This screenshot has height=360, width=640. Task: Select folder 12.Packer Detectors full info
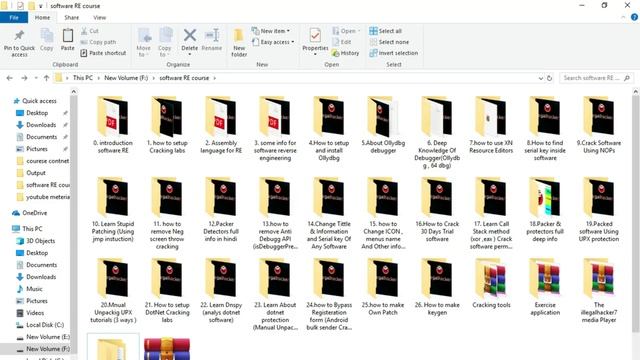tap(221, 210)
